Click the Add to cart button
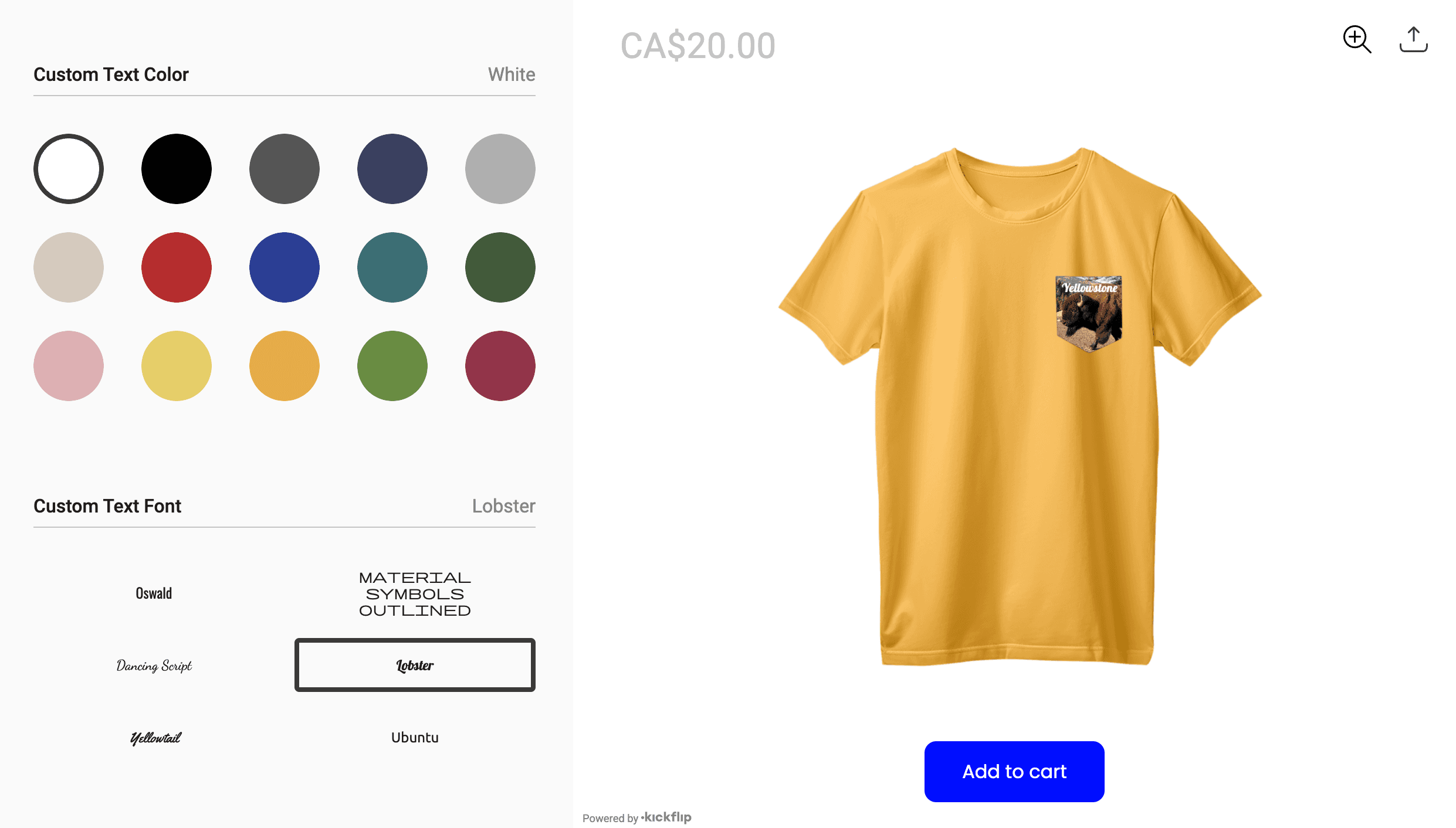This screenshot has height=828, width=1456. click(x=1014, y=771)
